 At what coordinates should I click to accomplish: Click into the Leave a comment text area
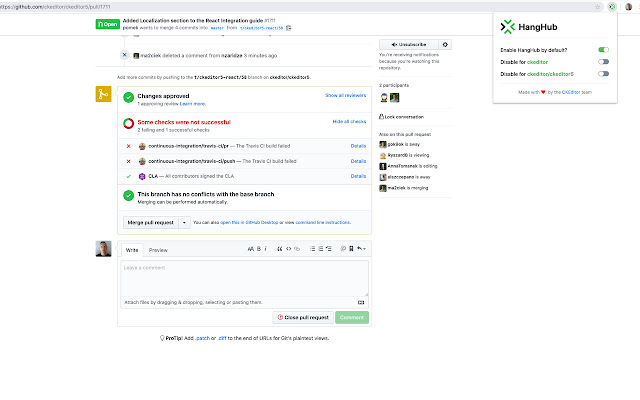(x=244, y=278)
